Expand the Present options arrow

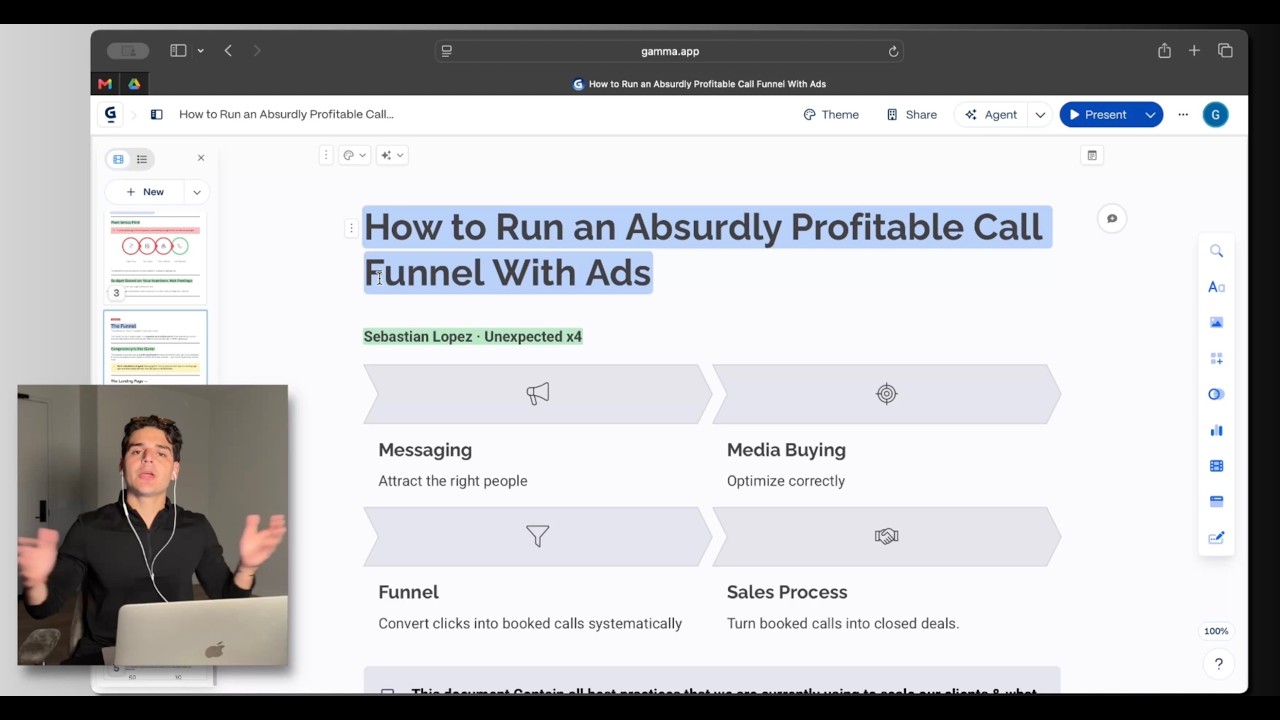click(x=1150, y=114)
